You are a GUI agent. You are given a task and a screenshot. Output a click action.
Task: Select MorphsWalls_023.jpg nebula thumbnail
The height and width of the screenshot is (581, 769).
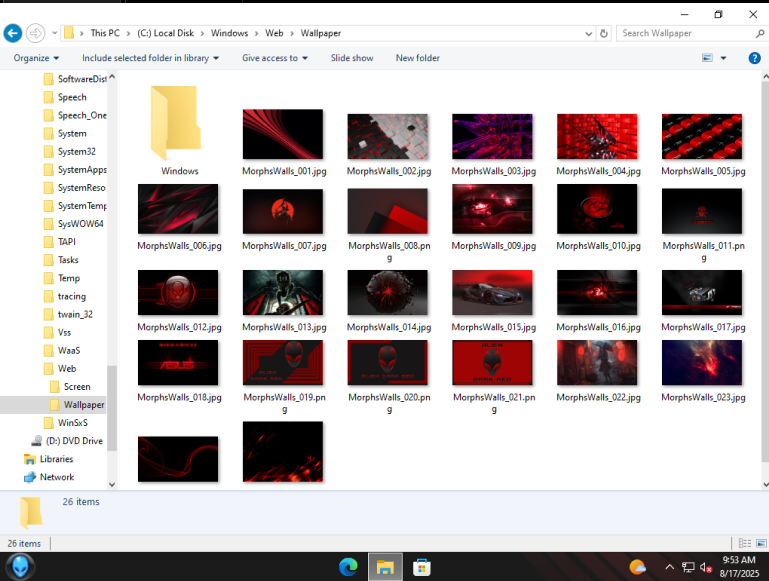pos(702,363)
